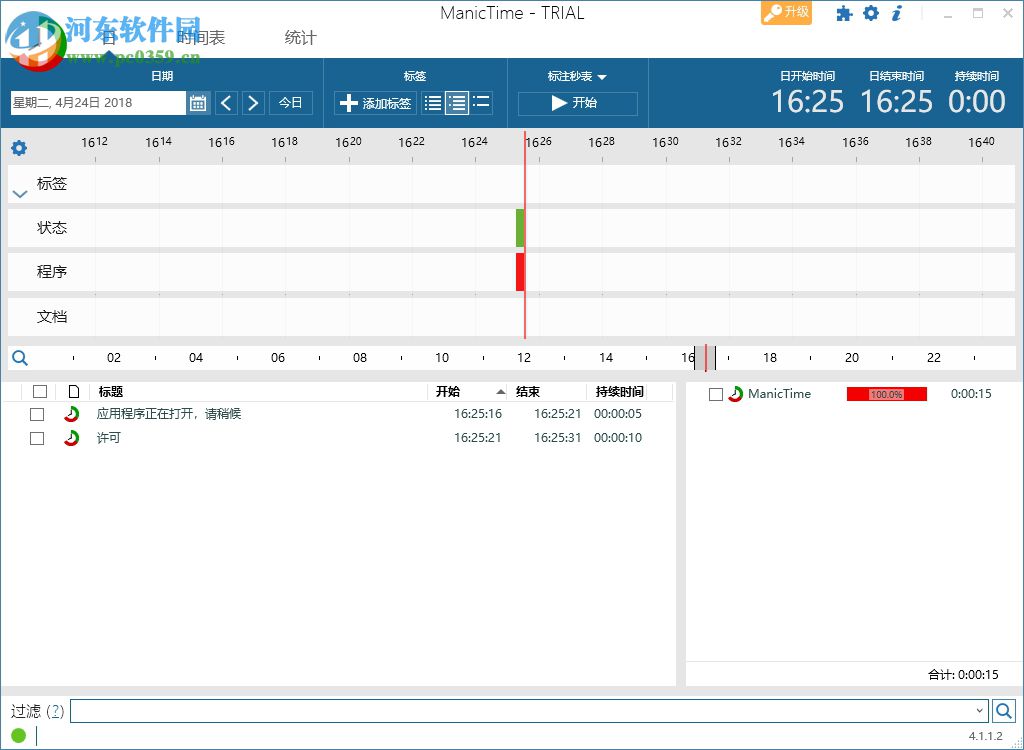This screenshot has height=750, width=1024.
Task: Toggle the select-all checkbox in table header
Action: [x=37, y=391]
